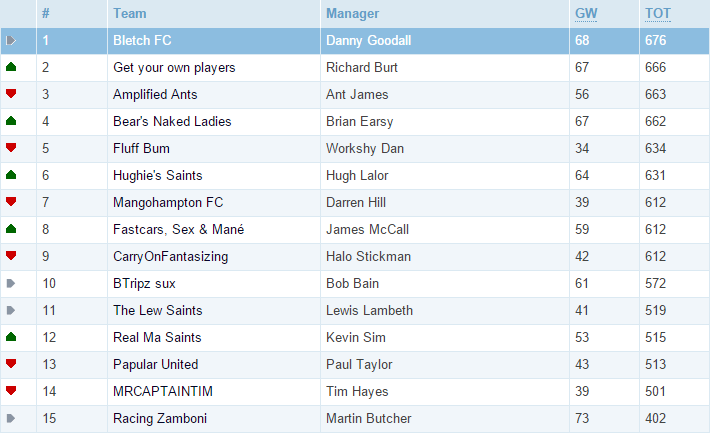Click the Manager column header
710x433 pixels.
(x=352, y=14)
